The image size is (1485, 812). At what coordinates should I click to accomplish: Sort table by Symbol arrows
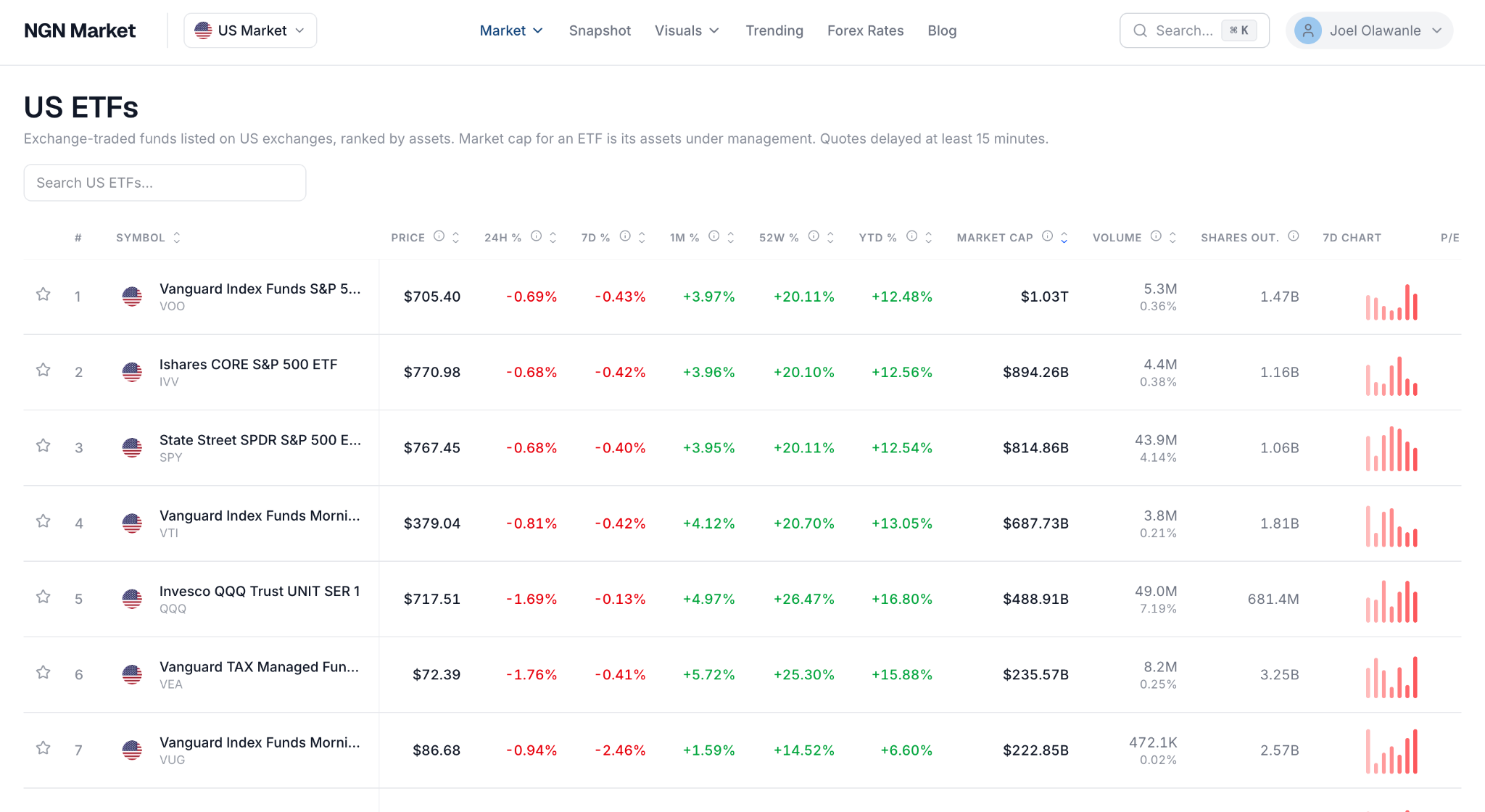click(177, 237)
